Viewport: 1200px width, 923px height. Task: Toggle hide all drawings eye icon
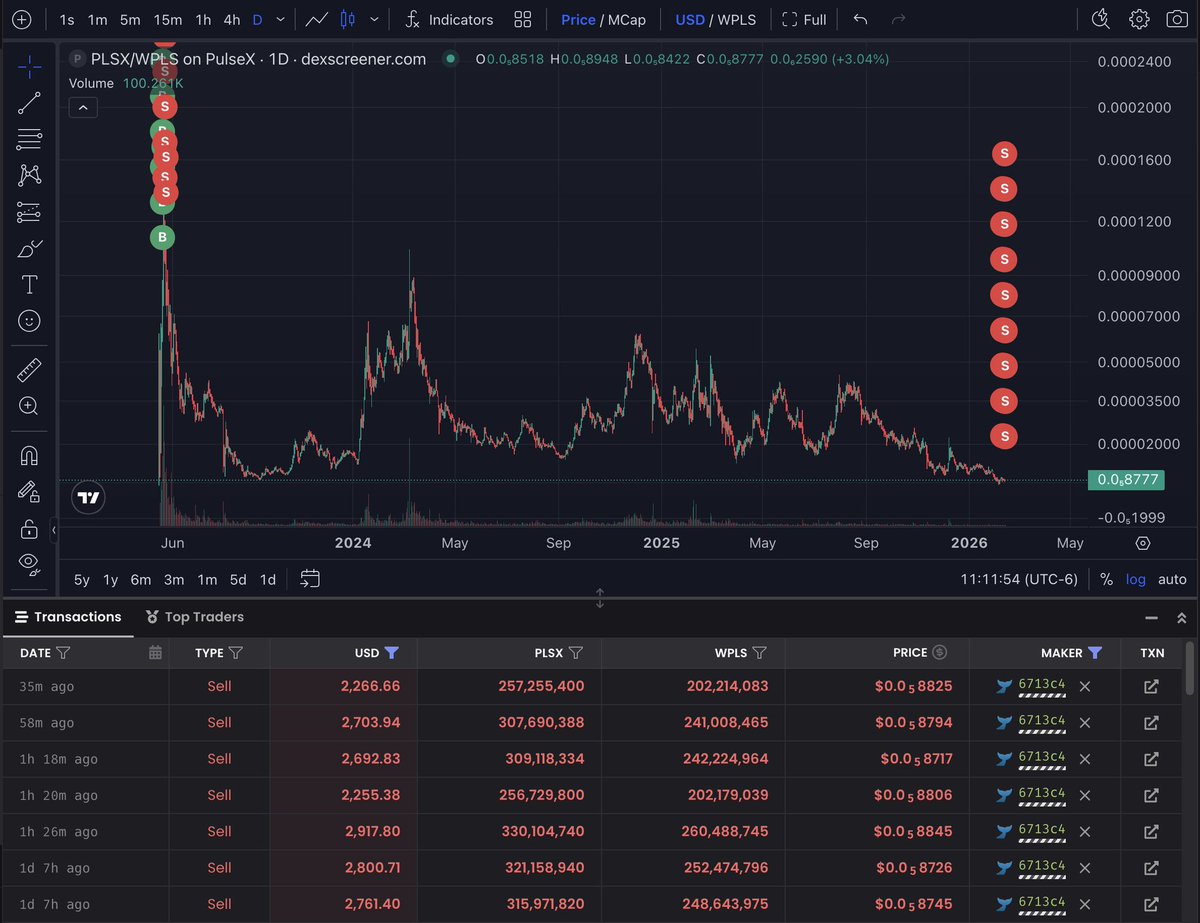(x=29, y=564)
